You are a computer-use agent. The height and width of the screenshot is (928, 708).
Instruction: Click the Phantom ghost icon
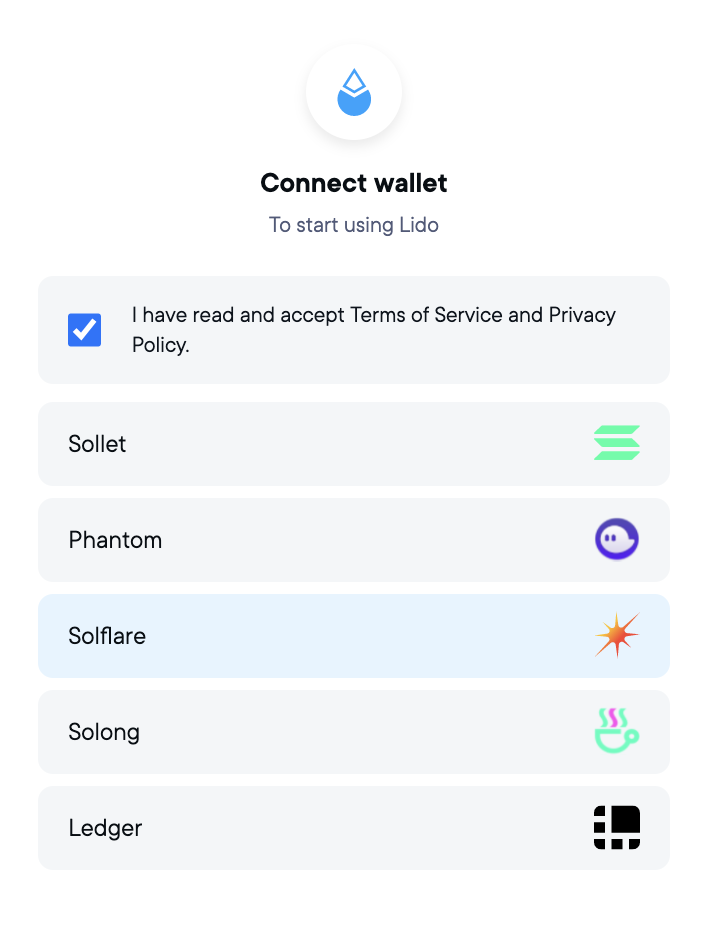(617, 540)
